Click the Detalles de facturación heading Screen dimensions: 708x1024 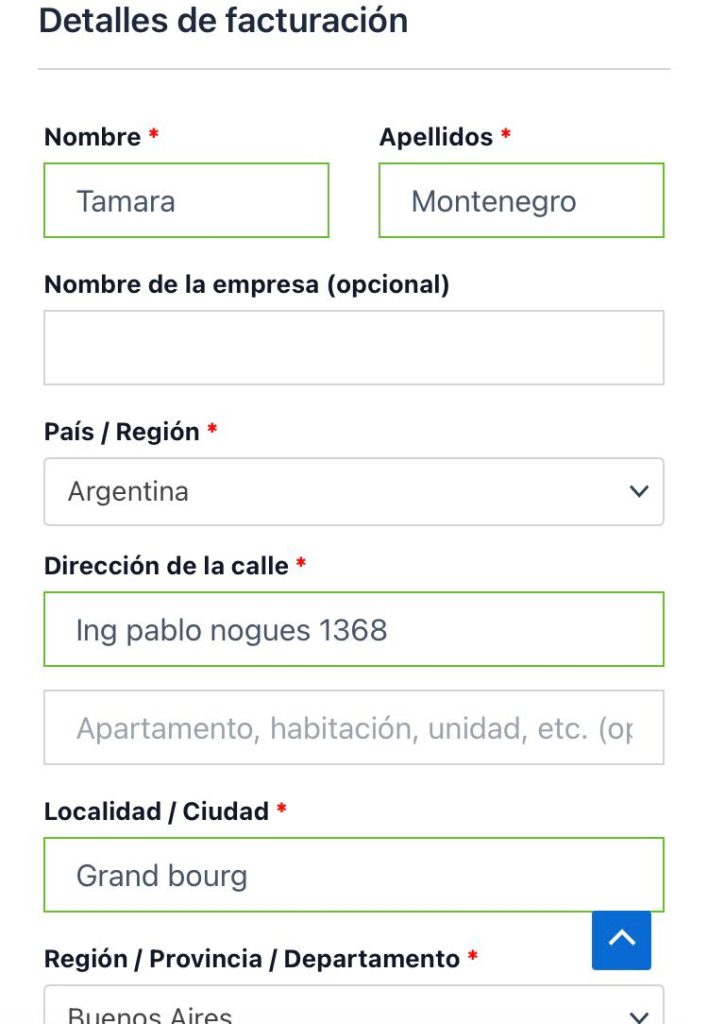[223, 21]
